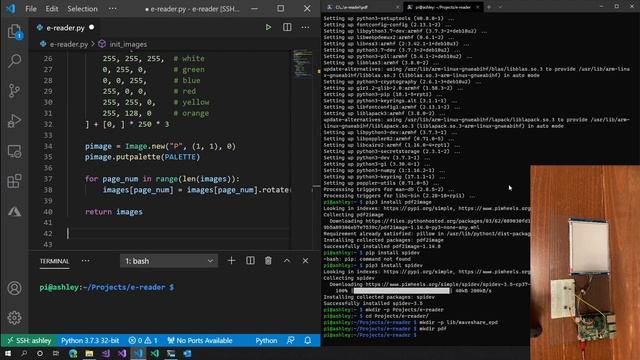Open the Run and Debug view

tap(14, 121)
